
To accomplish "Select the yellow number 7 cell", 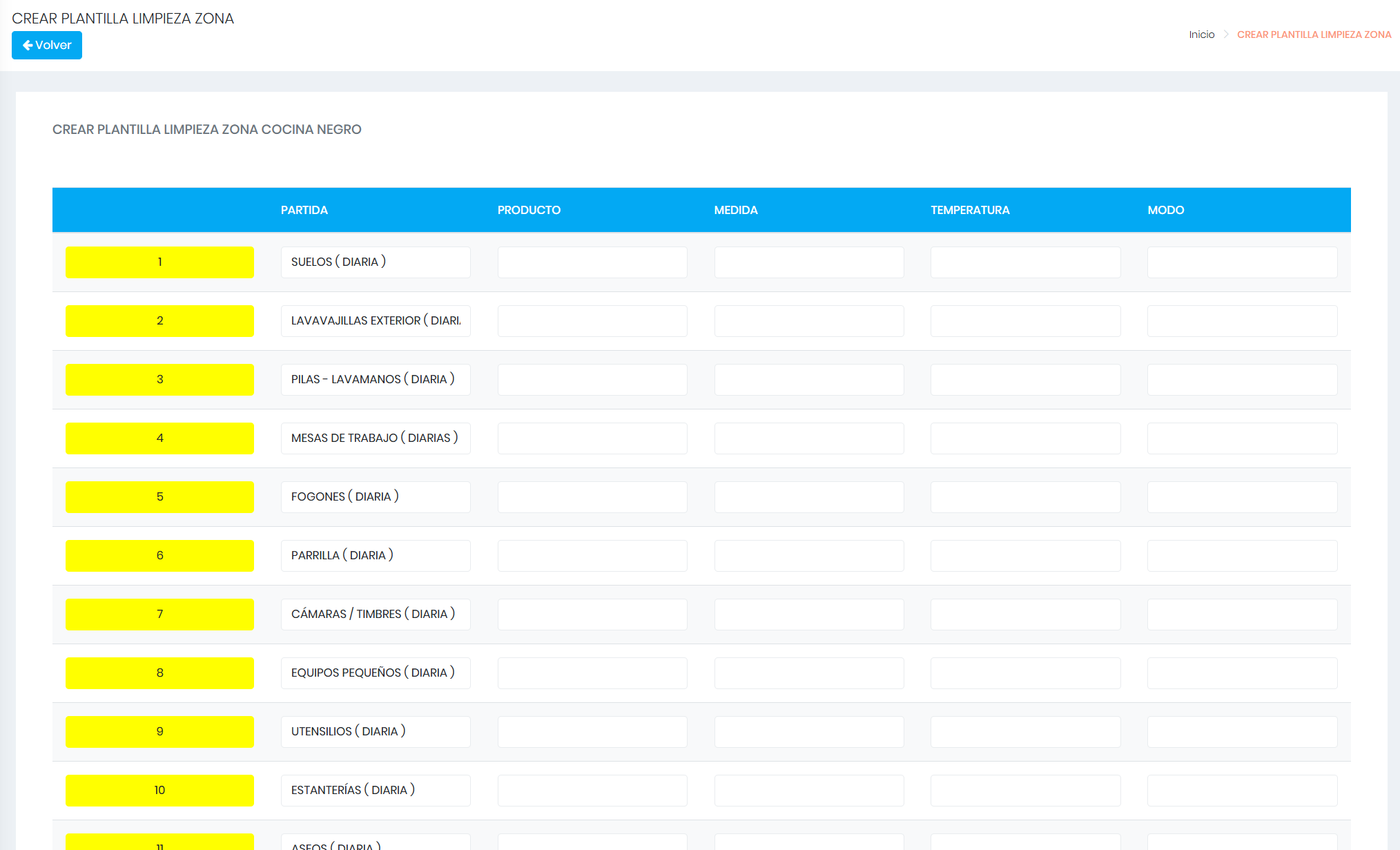I will pyautogui.click(x=159, y=615).
